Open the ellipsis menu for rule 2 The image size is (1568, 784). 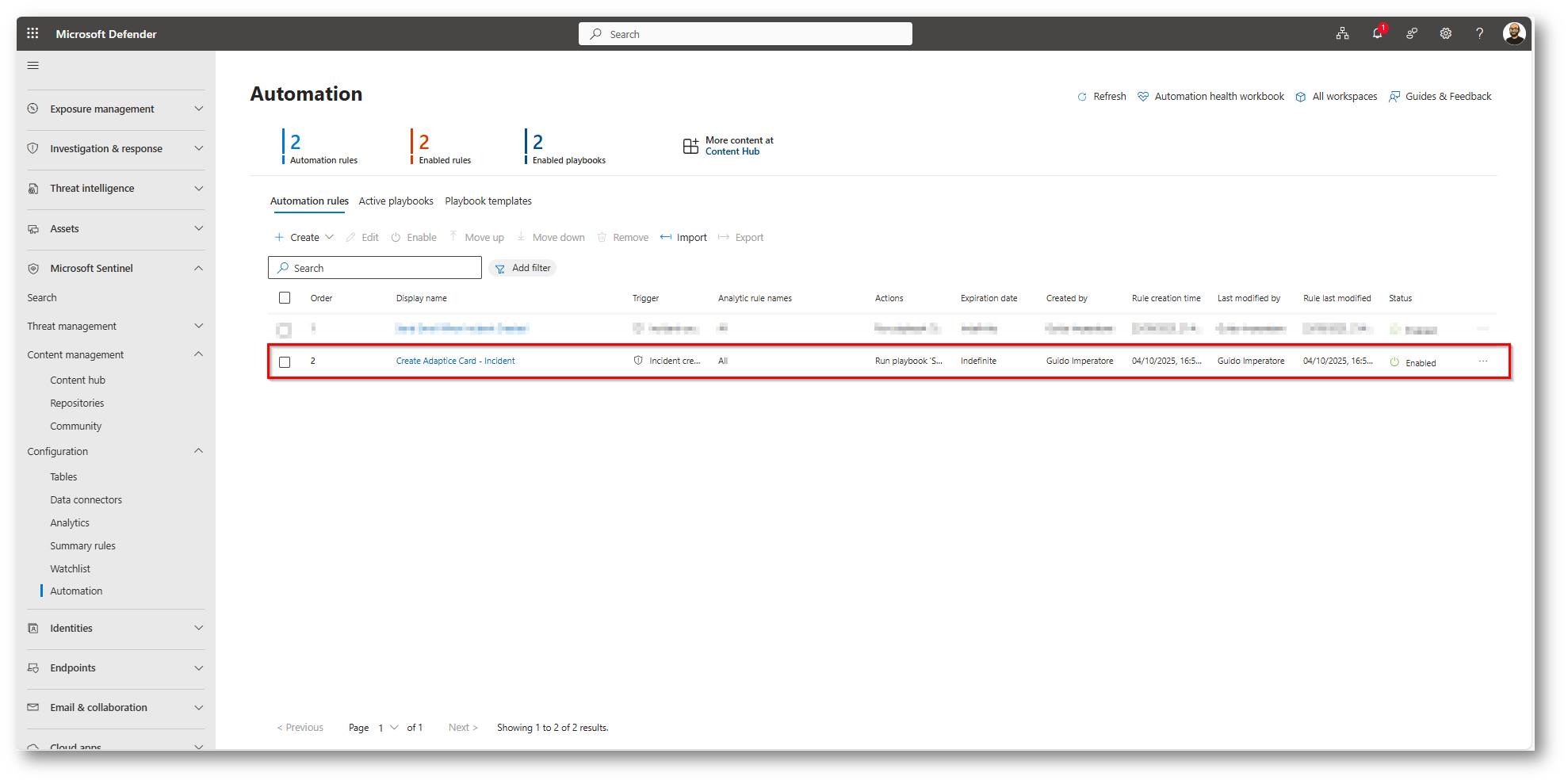click(1482, 361)
